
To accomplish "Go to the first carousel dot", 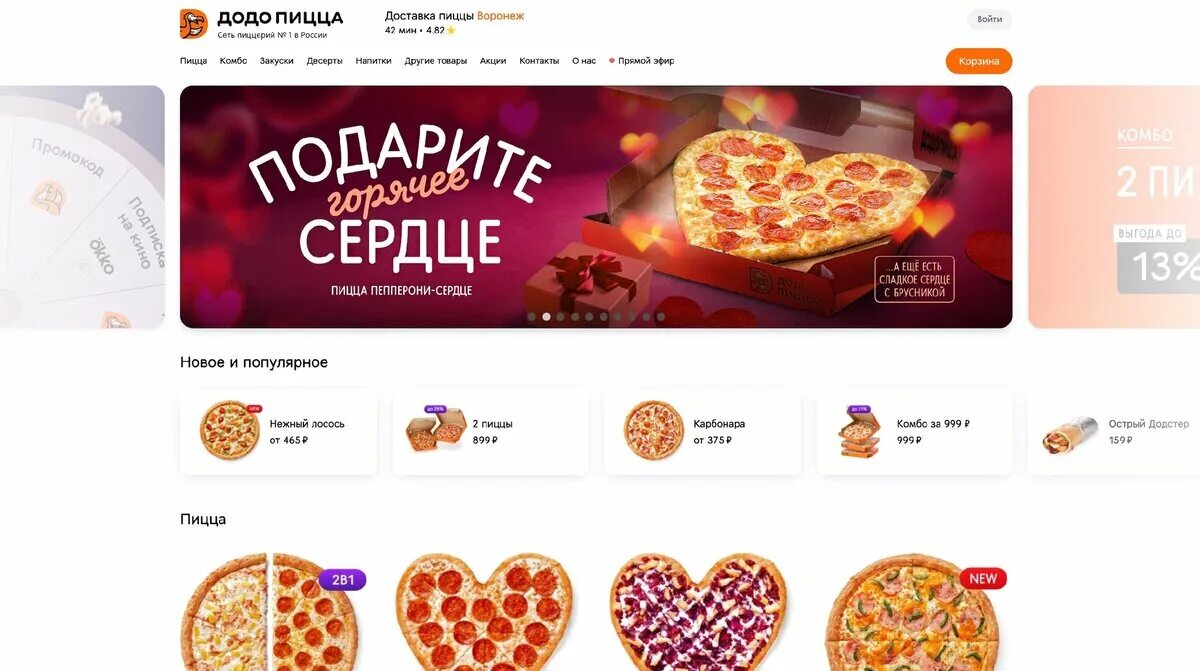I will (x=532, y=316).
